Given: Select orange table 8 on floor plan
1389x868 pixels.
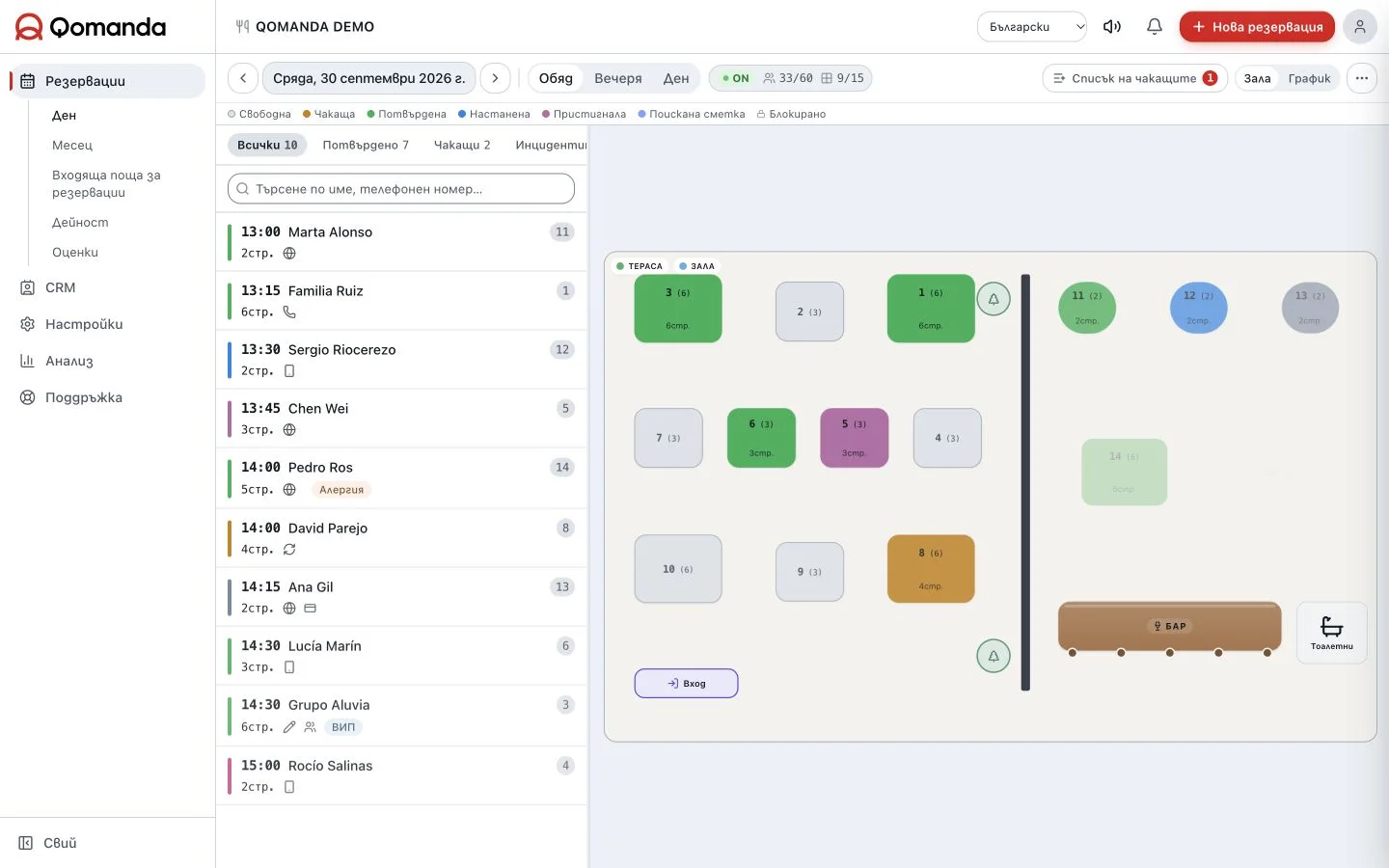Looking at the screenshot, I should 931,569.
